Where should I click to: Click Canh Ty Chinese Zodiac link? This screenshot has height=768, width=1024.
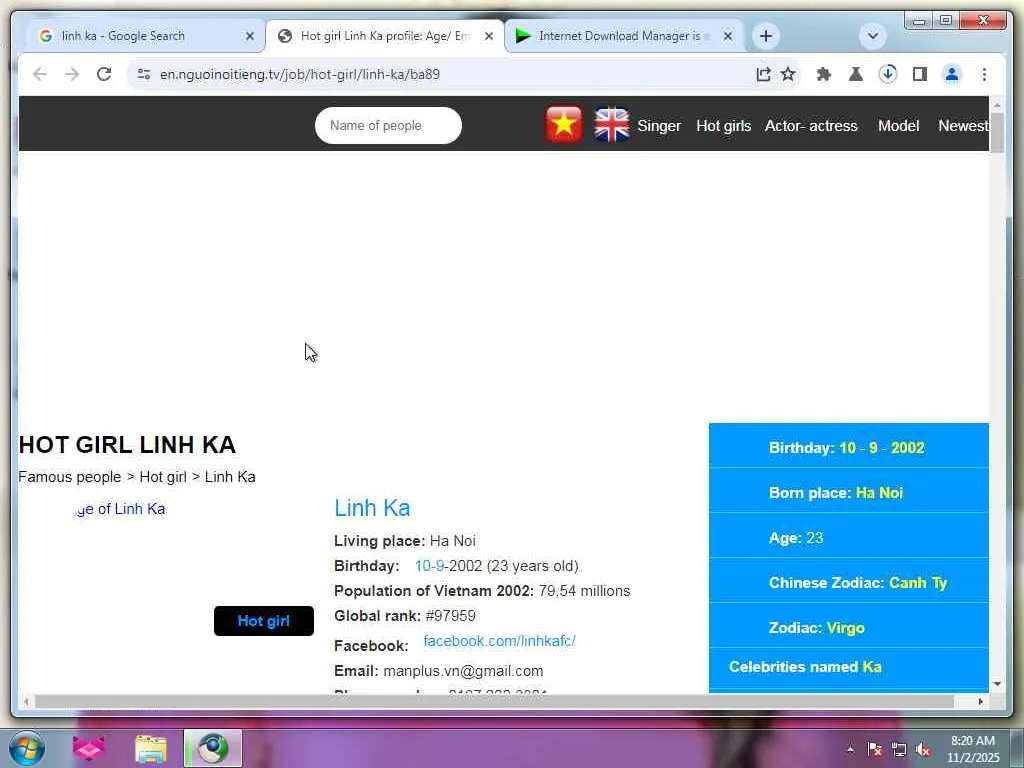(x=918, y=583)
